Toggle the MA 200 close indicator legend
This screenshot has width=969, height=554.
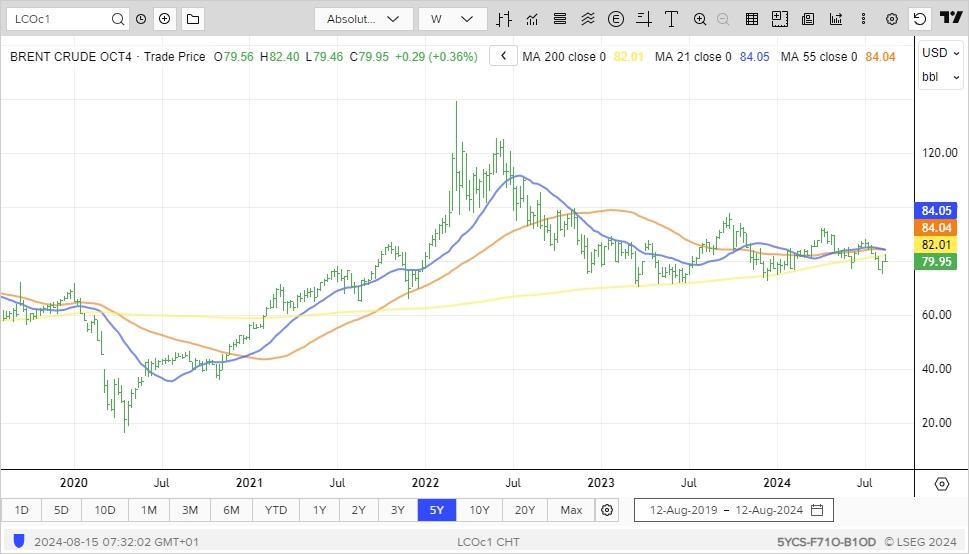[563, 57]
